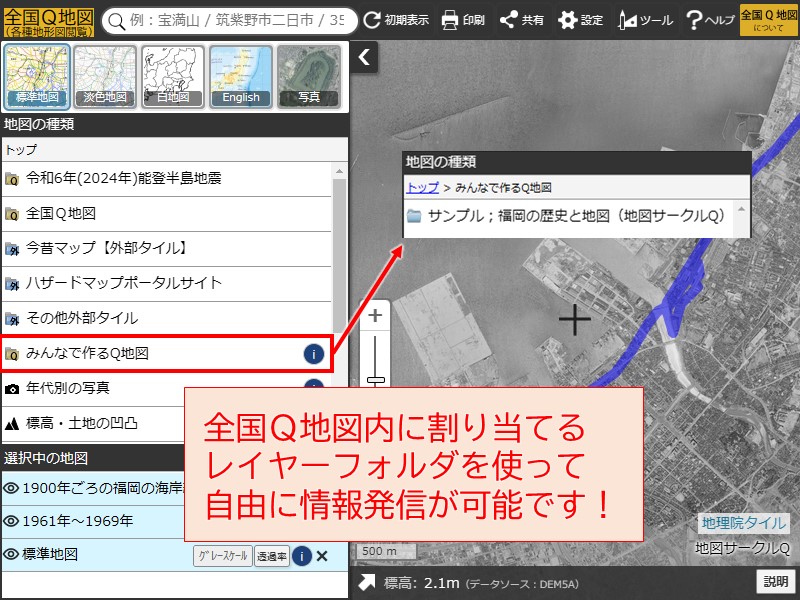Expand 標高・土地の凹凸 category
800x600 pixels.
pyautogui.click(x=82, y=423)
